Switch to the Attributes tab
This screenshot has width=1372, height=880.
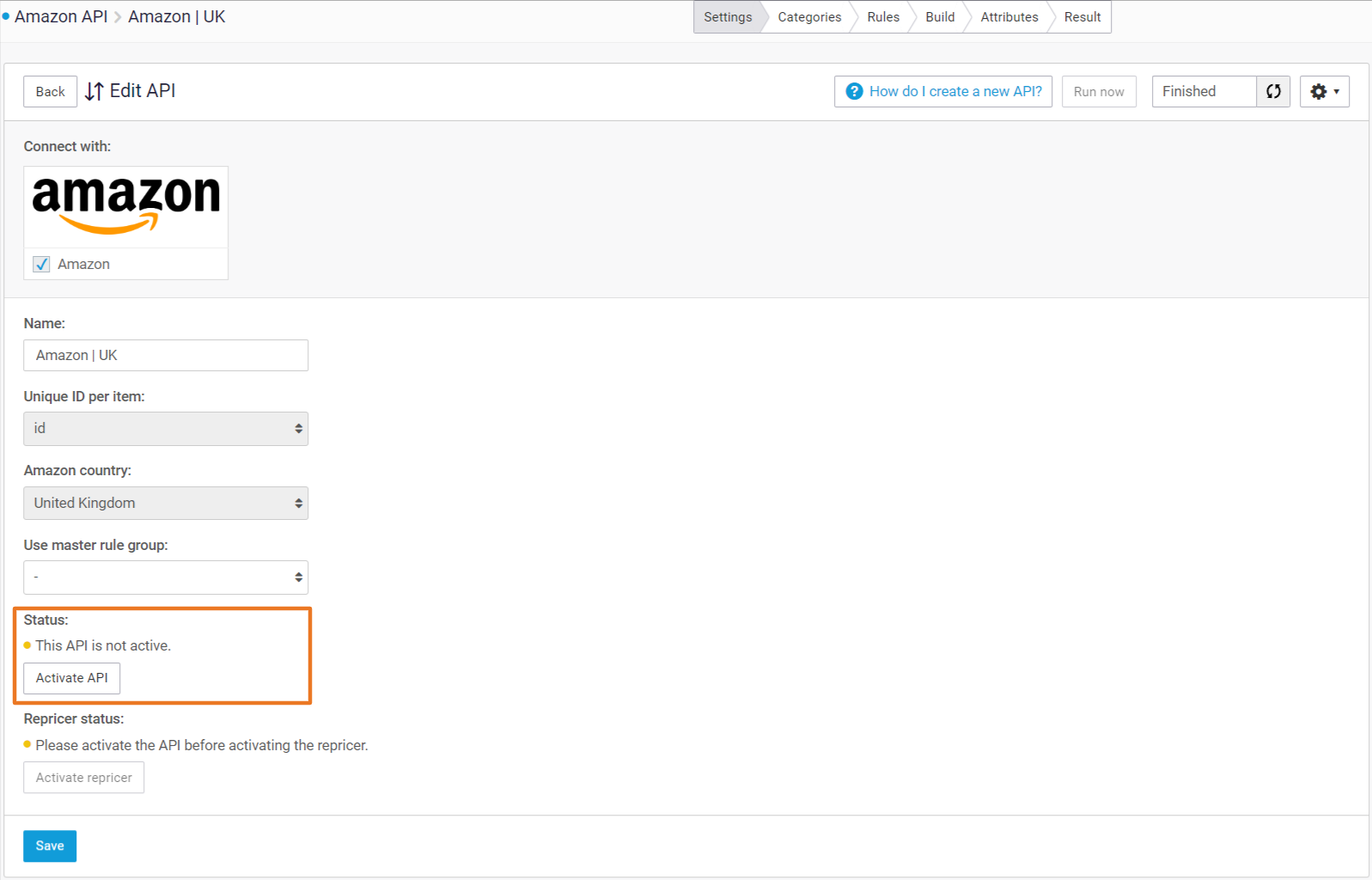coord(1009,17)
